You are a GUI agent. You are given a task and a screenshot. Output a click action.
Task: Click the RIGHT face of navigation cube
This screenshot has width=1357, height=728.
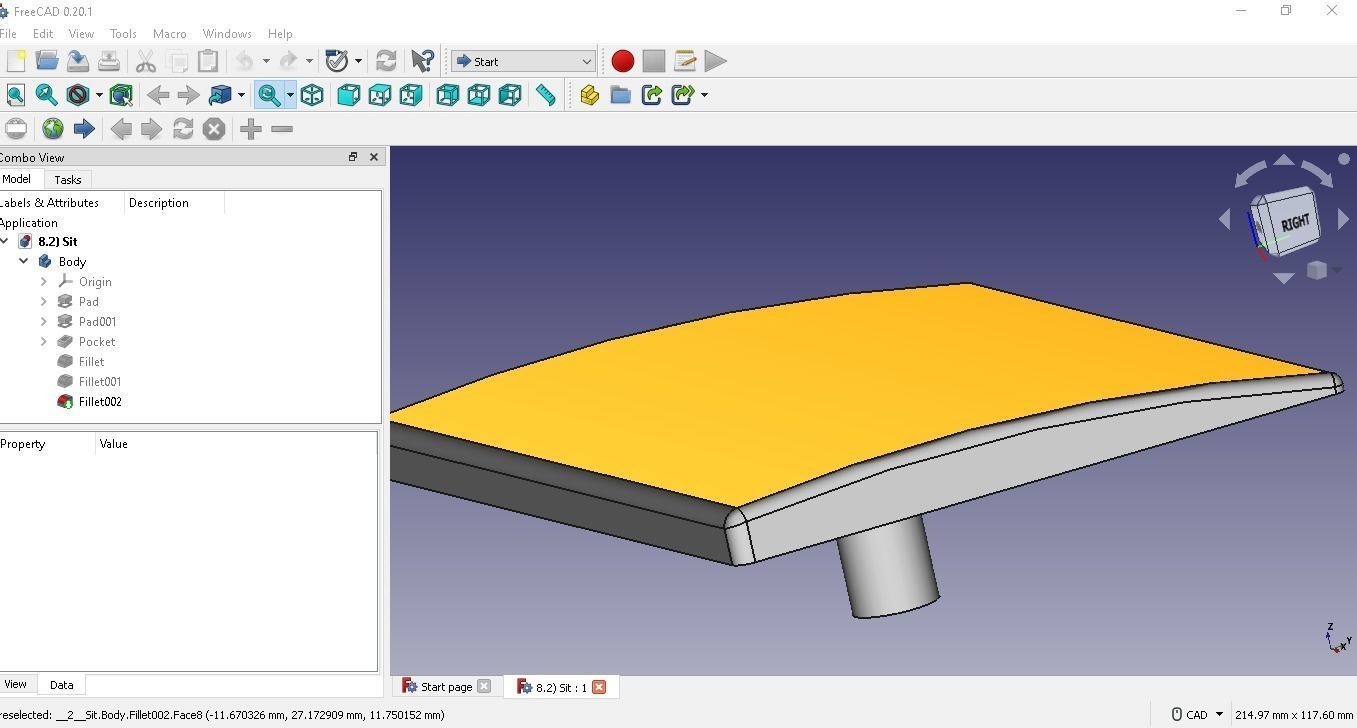coord(1294,222)
